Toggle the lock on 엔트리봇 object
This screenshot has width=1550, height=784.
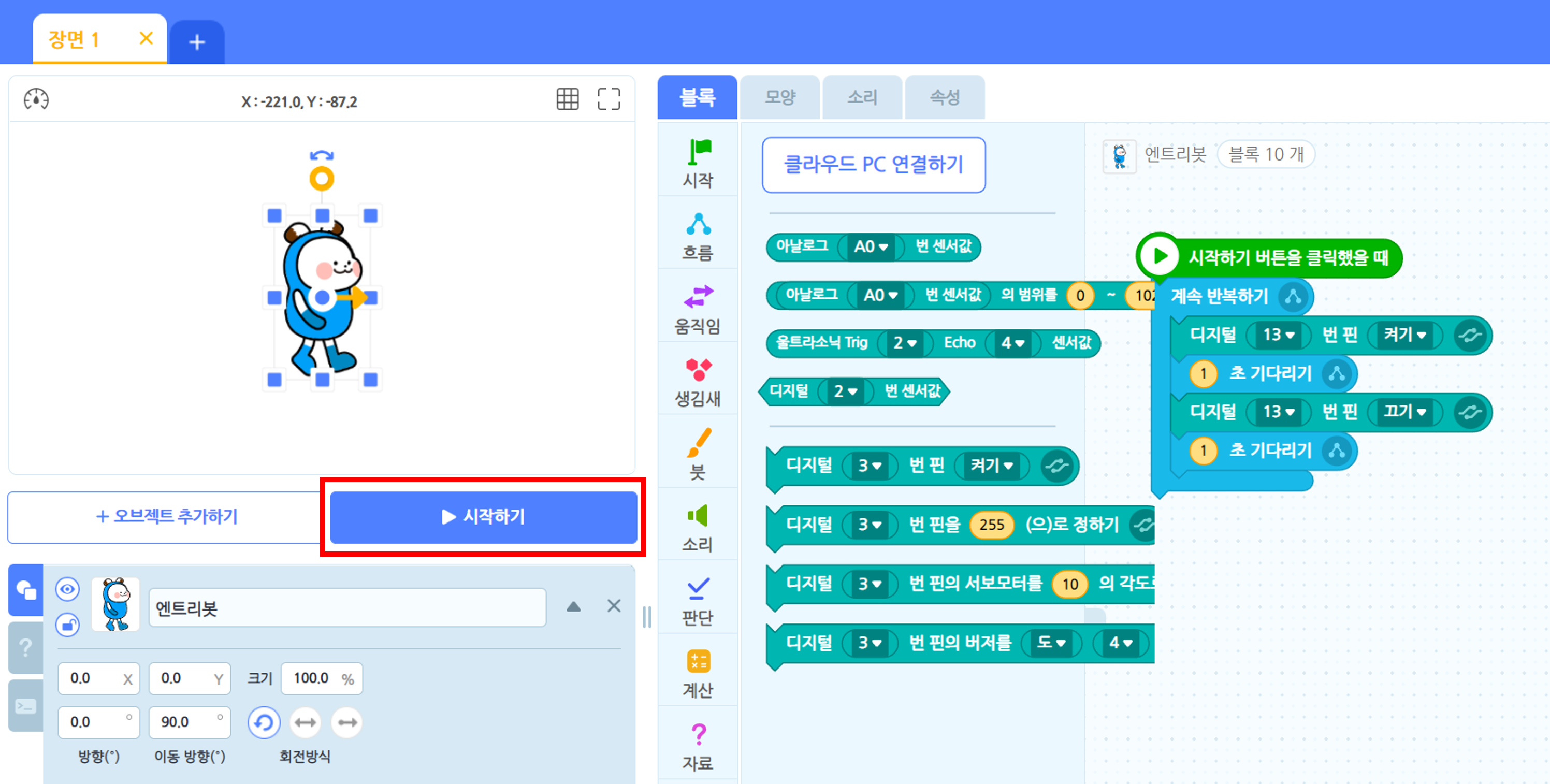(67, 625)
